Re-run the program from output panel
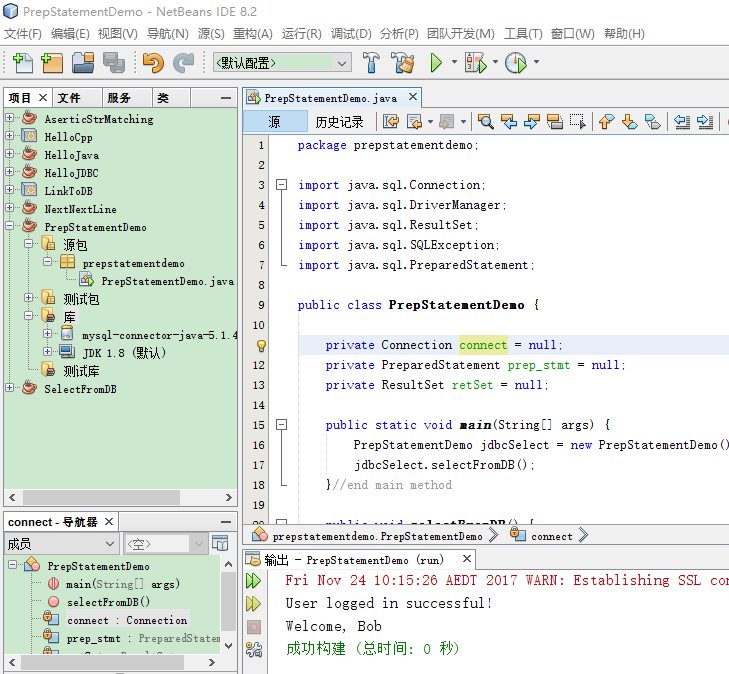 point(254,581)
